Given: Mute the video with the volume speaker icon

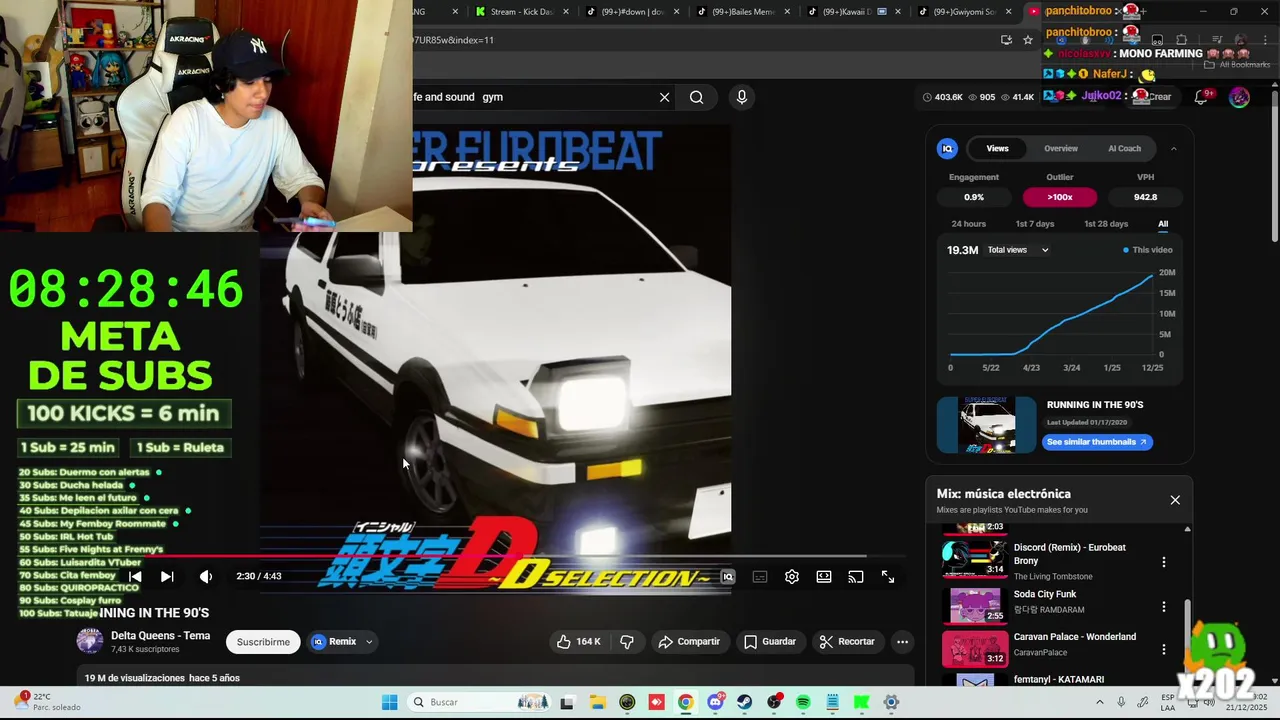Looking at the screenshot, I should (206, 577).
